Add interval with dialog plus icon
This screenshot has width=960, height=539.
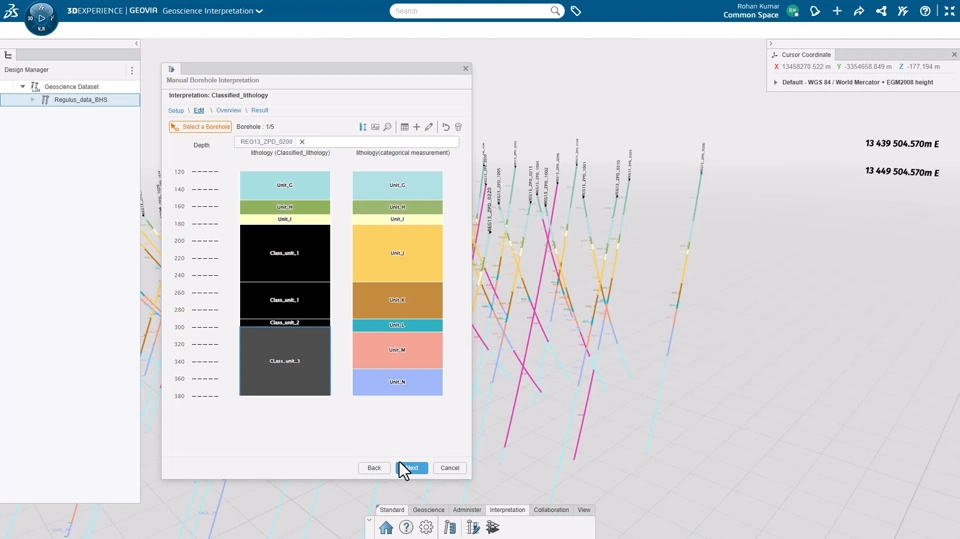click(x=416, y=127)
